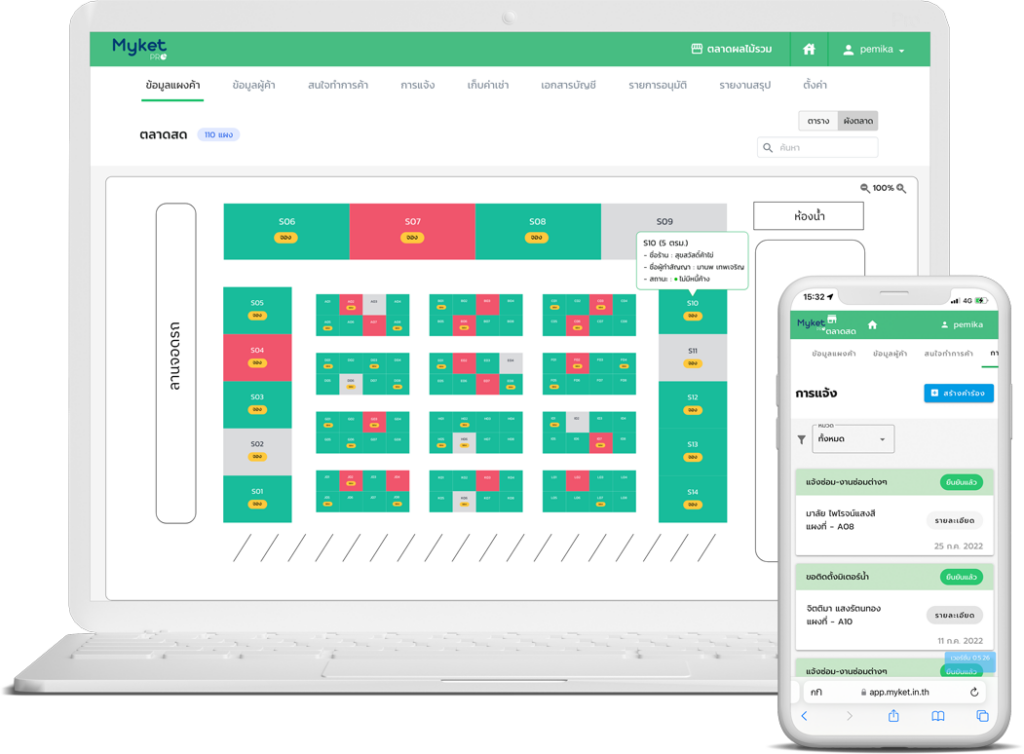Tap the filter funnel icon on phone
The width and height of the screenshot is (1024, 754).
801,439
